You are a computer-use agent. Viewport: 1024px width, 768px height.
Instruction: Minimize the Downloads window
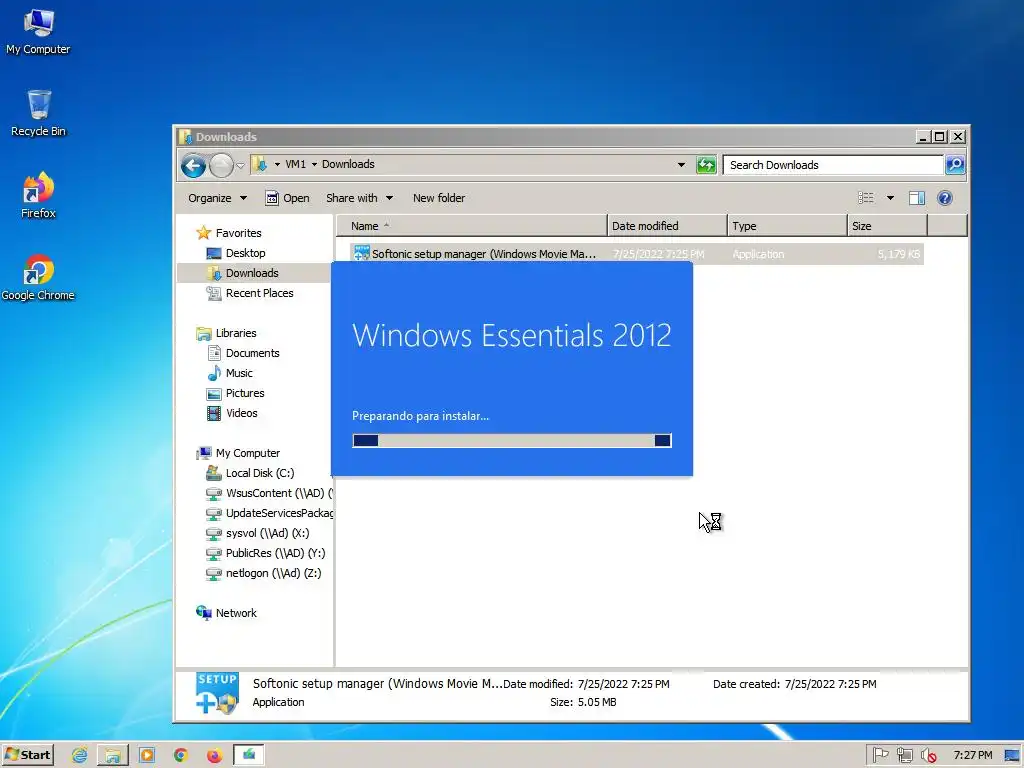(x=923, y=136)
